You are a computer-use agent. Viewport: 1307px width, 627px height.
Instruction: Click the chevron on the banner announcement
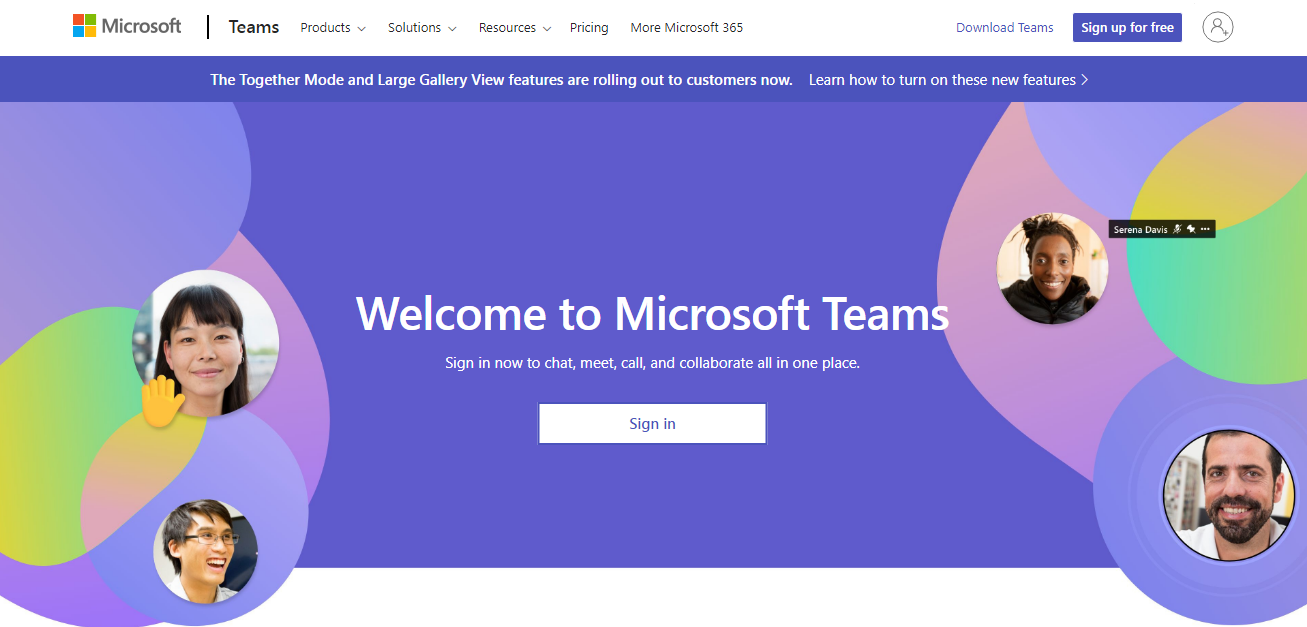coord(1085,79)
